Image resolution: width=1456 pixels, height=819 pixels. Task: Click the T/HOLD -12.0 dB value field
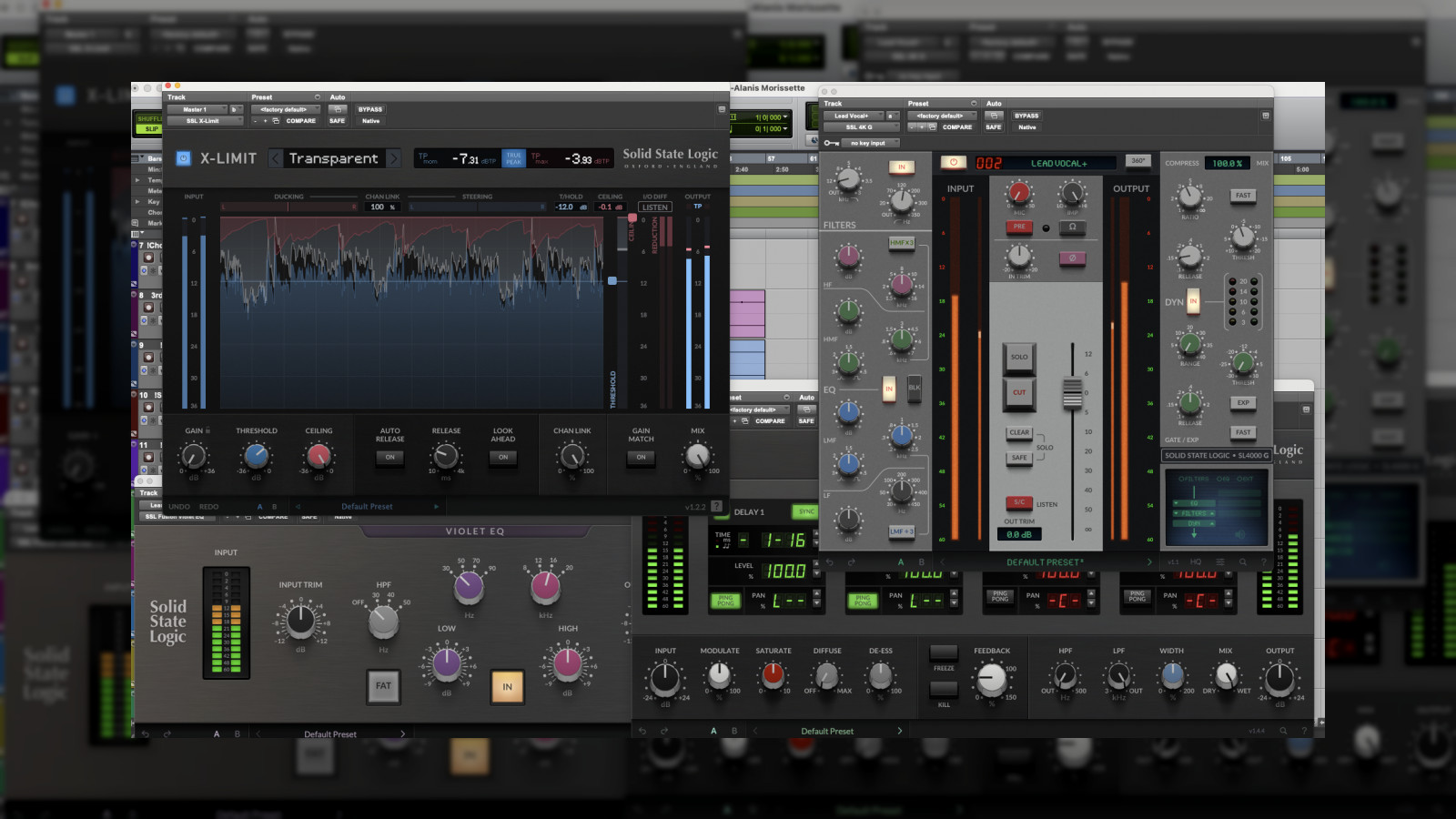(571, 207)
